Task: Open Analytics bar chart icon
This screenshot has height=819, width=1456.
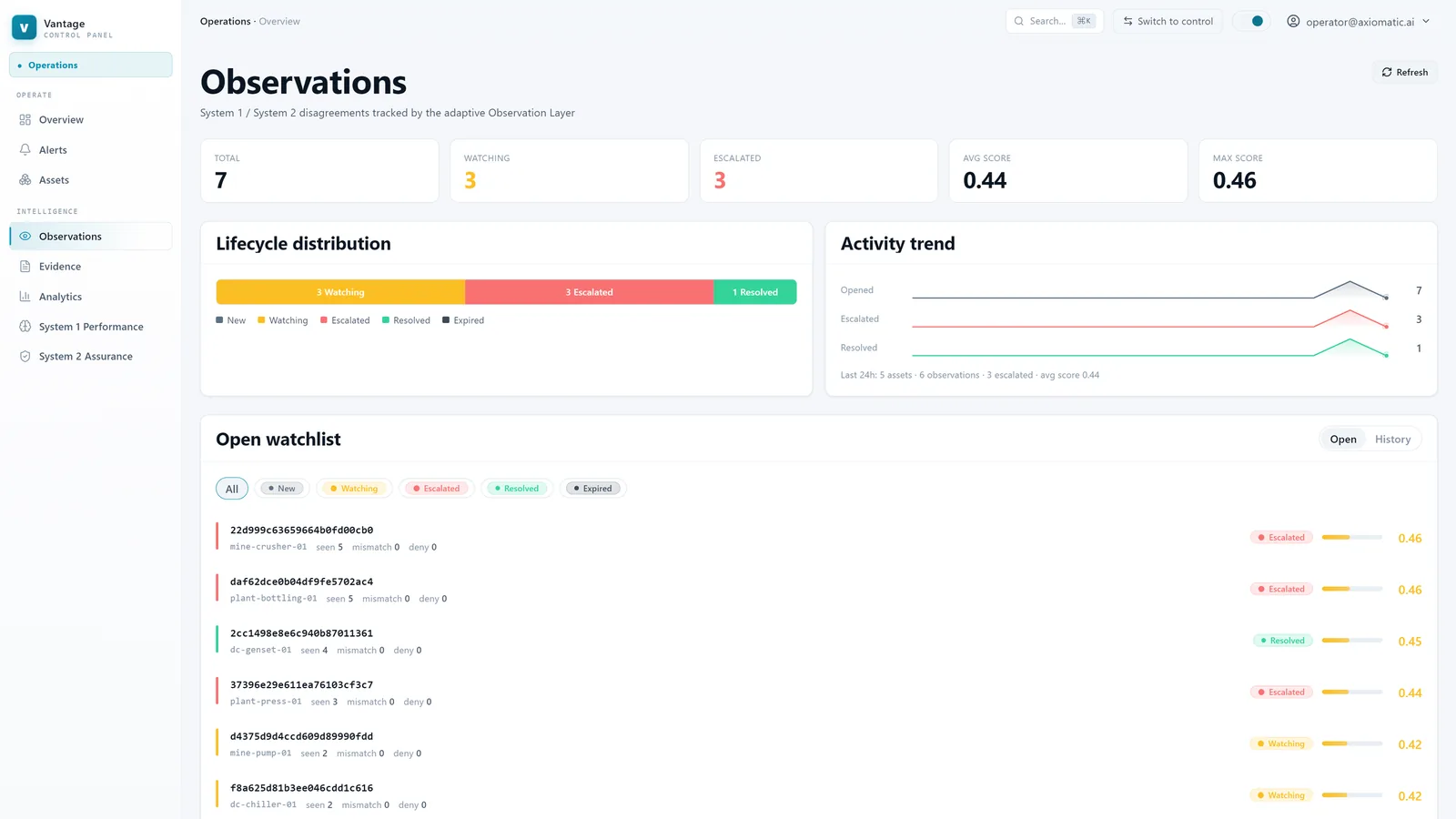Action: coord(25,297)
